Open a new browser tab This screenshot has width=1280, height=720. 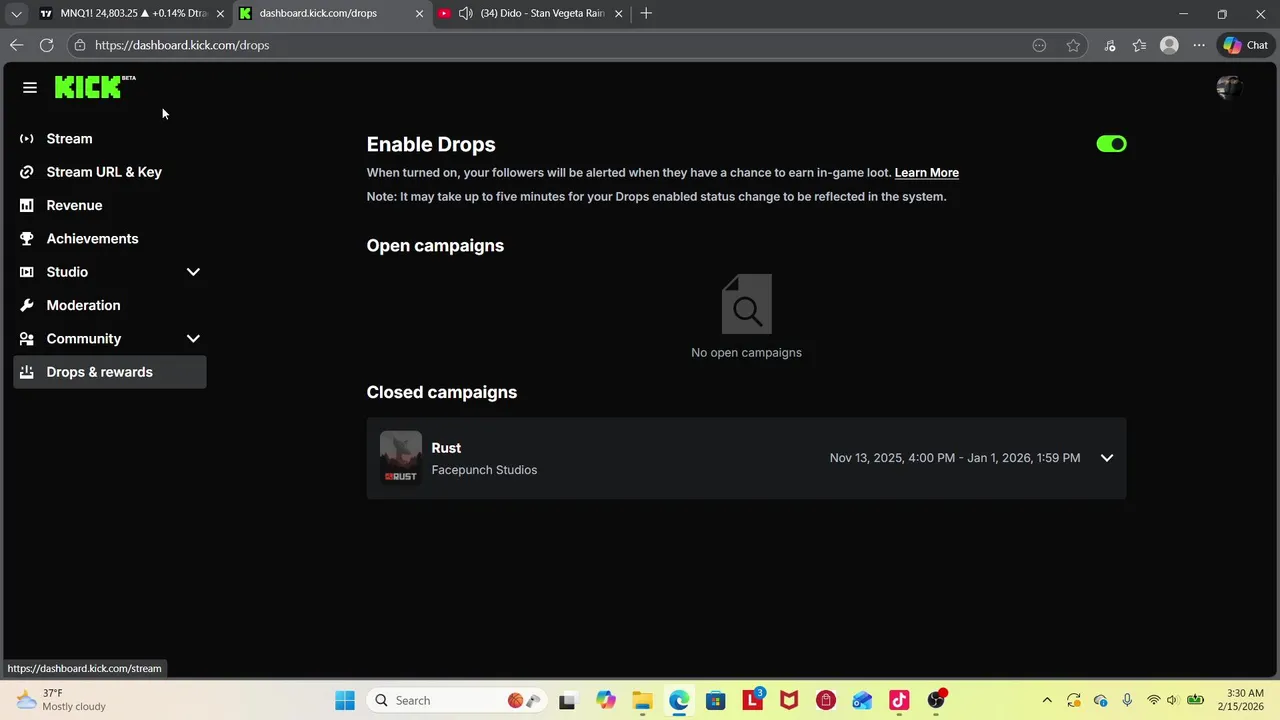tap(646, 14)
